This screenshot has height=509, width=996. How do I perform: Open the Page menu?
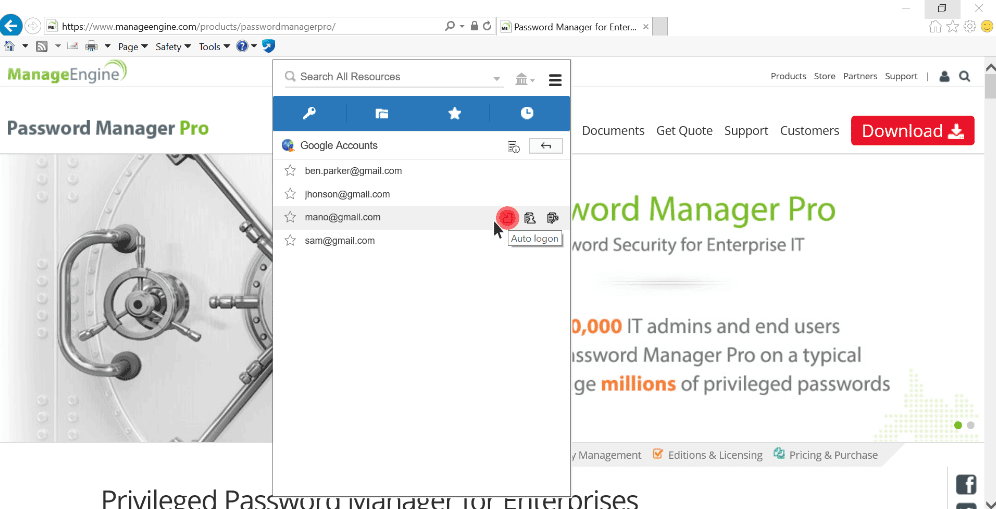click(x=133, y=46)
